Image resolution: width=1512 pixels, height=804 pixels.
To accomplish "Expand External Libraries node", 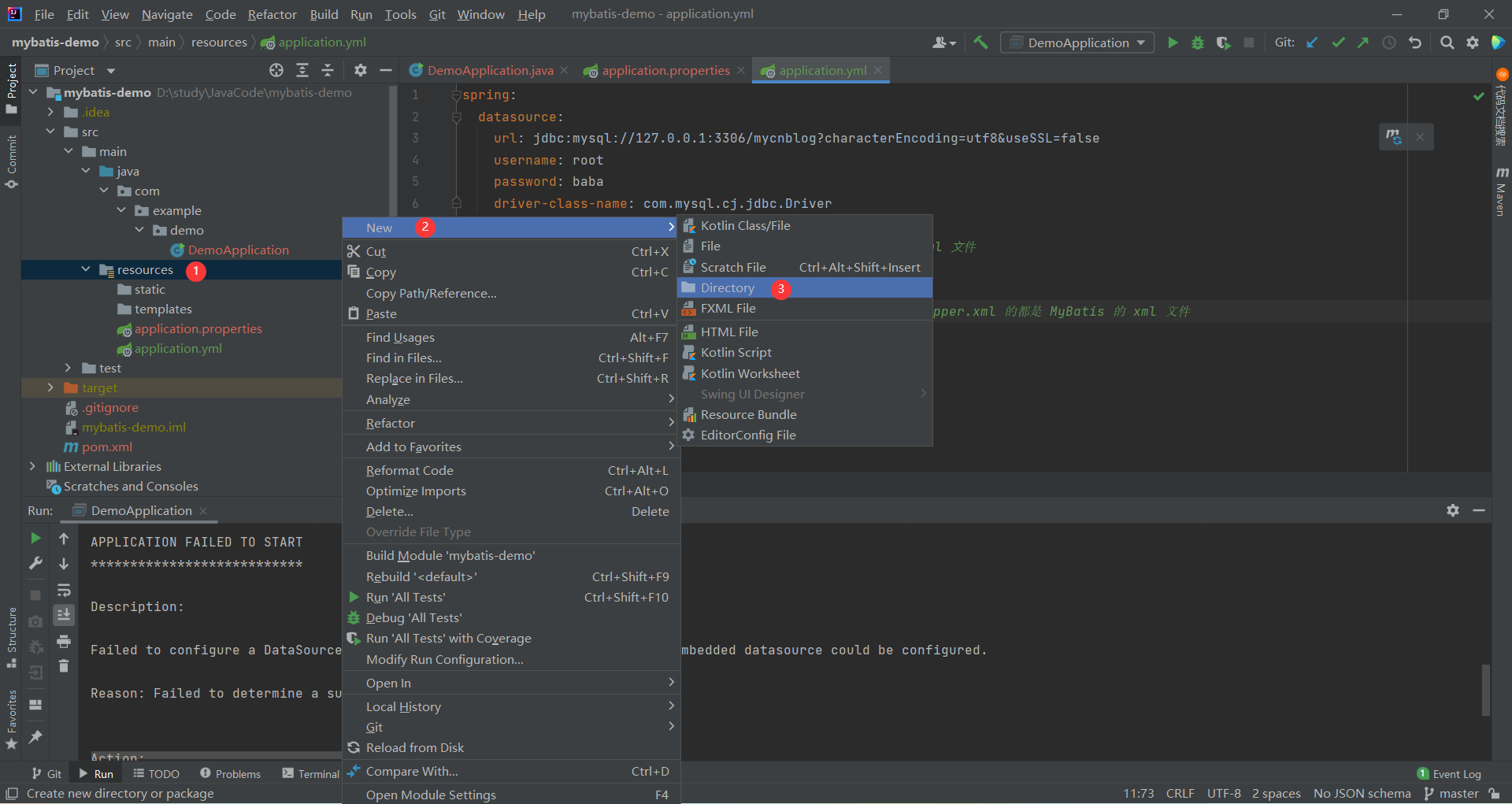I will (33, 466).
